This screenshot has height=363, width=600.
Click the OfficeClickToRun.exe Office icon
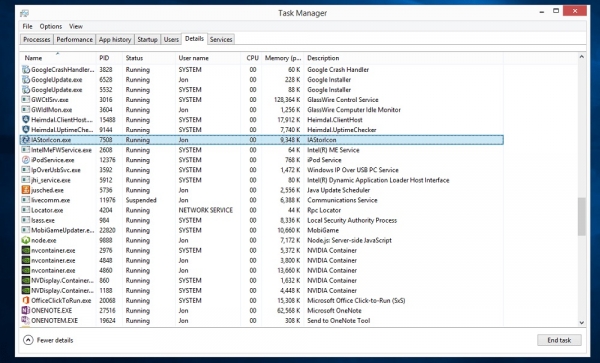point(26,301)
